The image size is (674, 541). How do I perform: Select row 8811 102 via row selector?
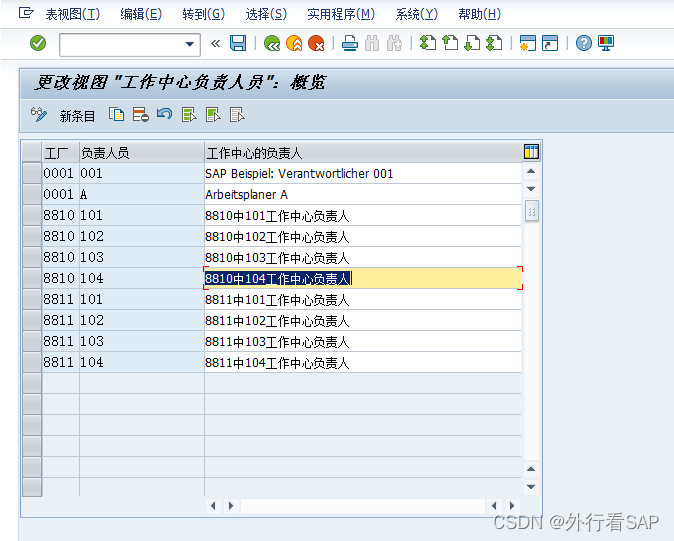click(x=32, y=321)
